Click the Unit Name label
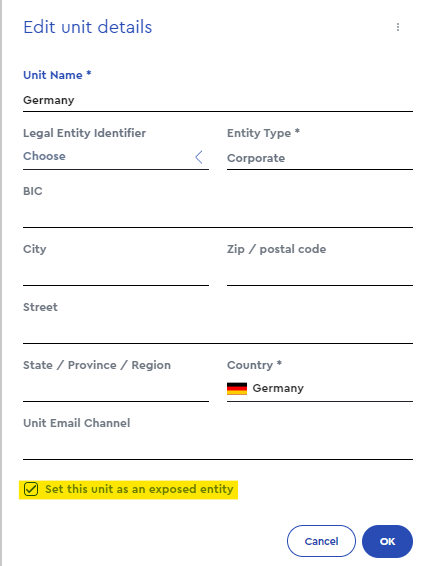This screenshot has width=424, height=566. point(57,75)
